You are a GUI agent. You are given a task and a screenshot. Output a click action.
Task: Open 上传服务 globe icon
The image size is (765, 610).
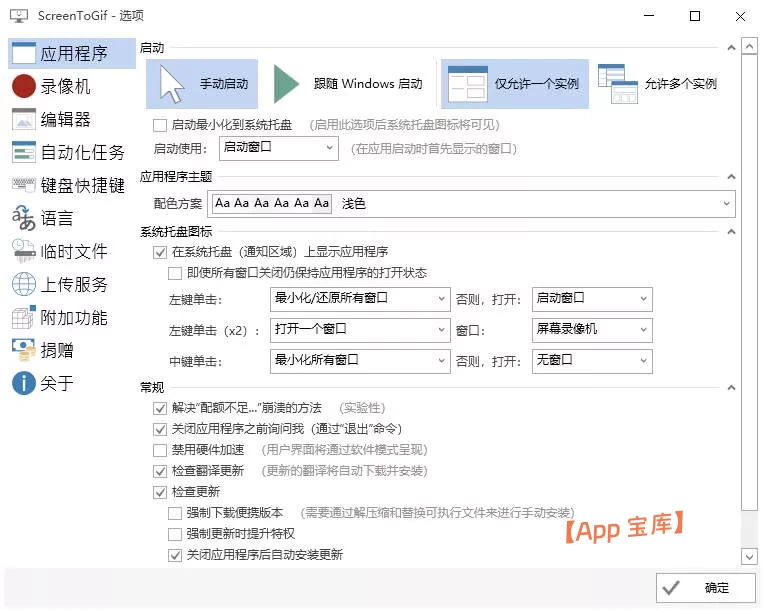click(24, 284)
